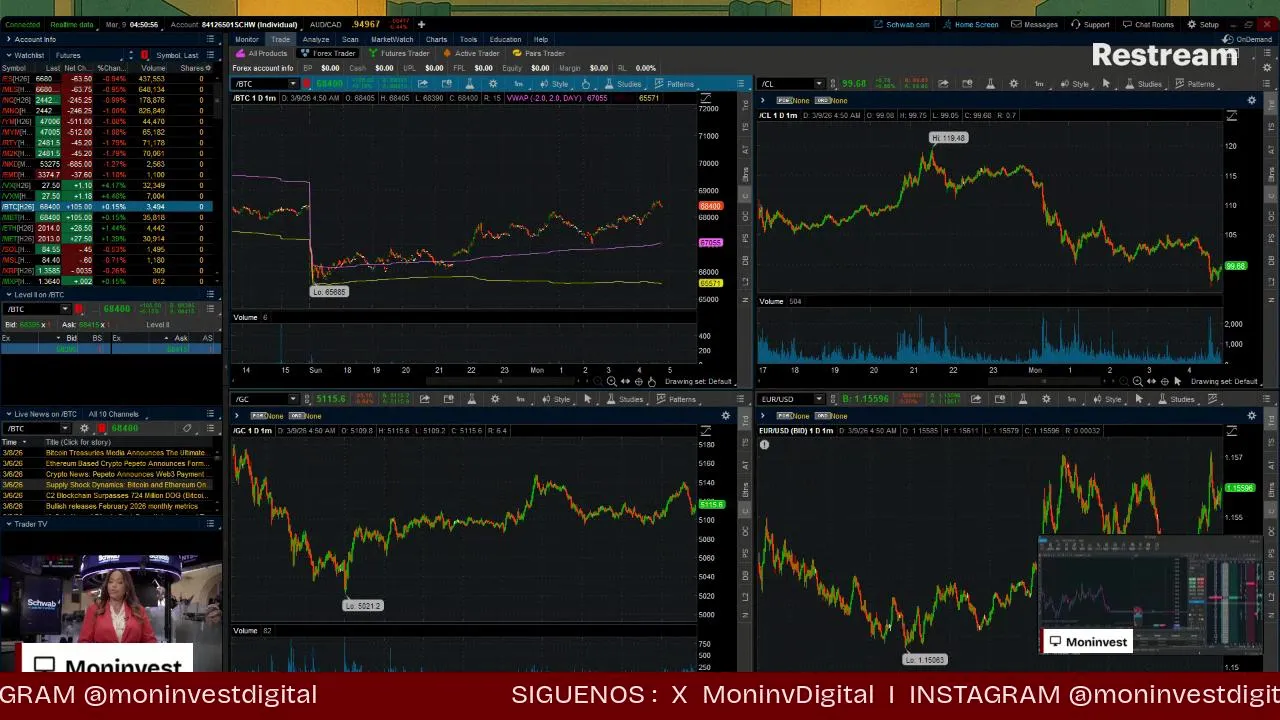1280x720 pixels.
Task: Open /GC chart symbol dropdown
Action: tap(293, 399)
